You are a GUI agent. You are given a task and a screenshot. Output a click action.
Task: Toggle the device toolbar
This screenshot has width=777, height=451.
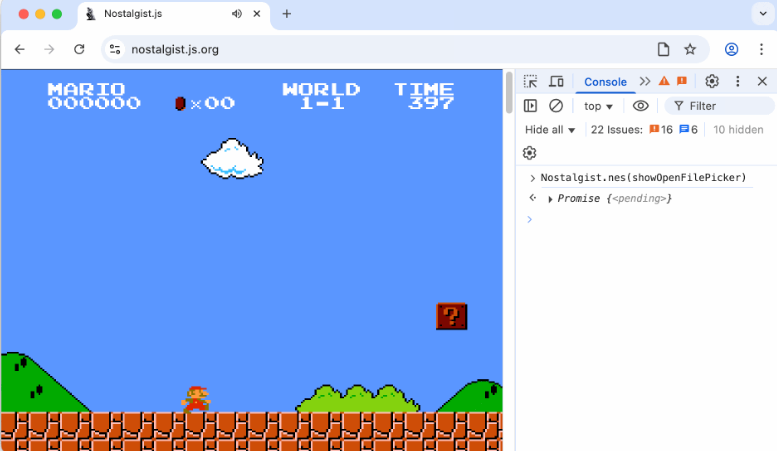tap(556, 81)
